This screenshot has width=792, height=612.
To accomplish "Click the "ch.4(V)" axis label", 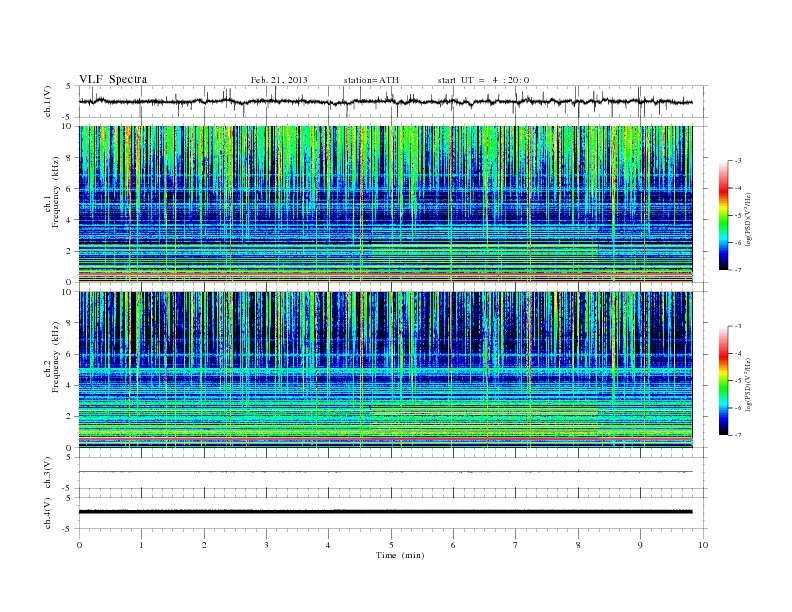I will pos(48,513).
